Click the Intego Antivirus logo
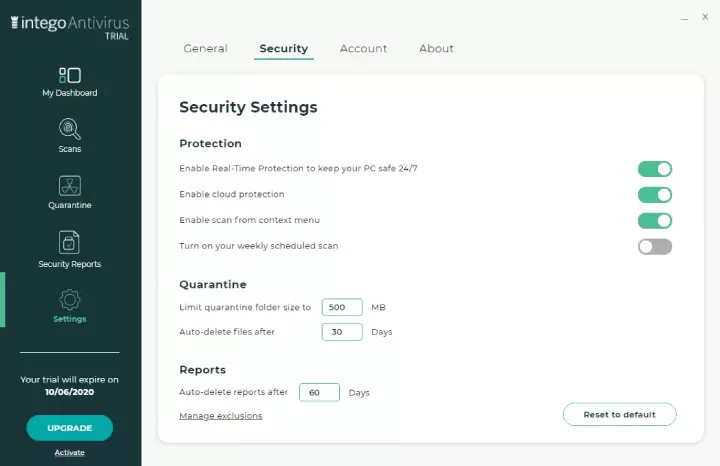This screenshot has height=466, width=720. 70,23
